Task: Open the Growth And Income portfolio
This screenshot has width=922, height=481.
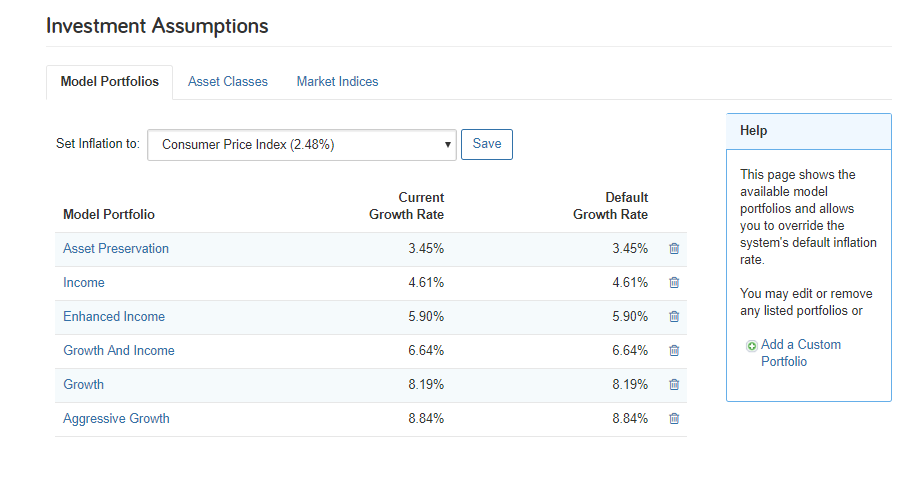Action: (x=119, y=351)
